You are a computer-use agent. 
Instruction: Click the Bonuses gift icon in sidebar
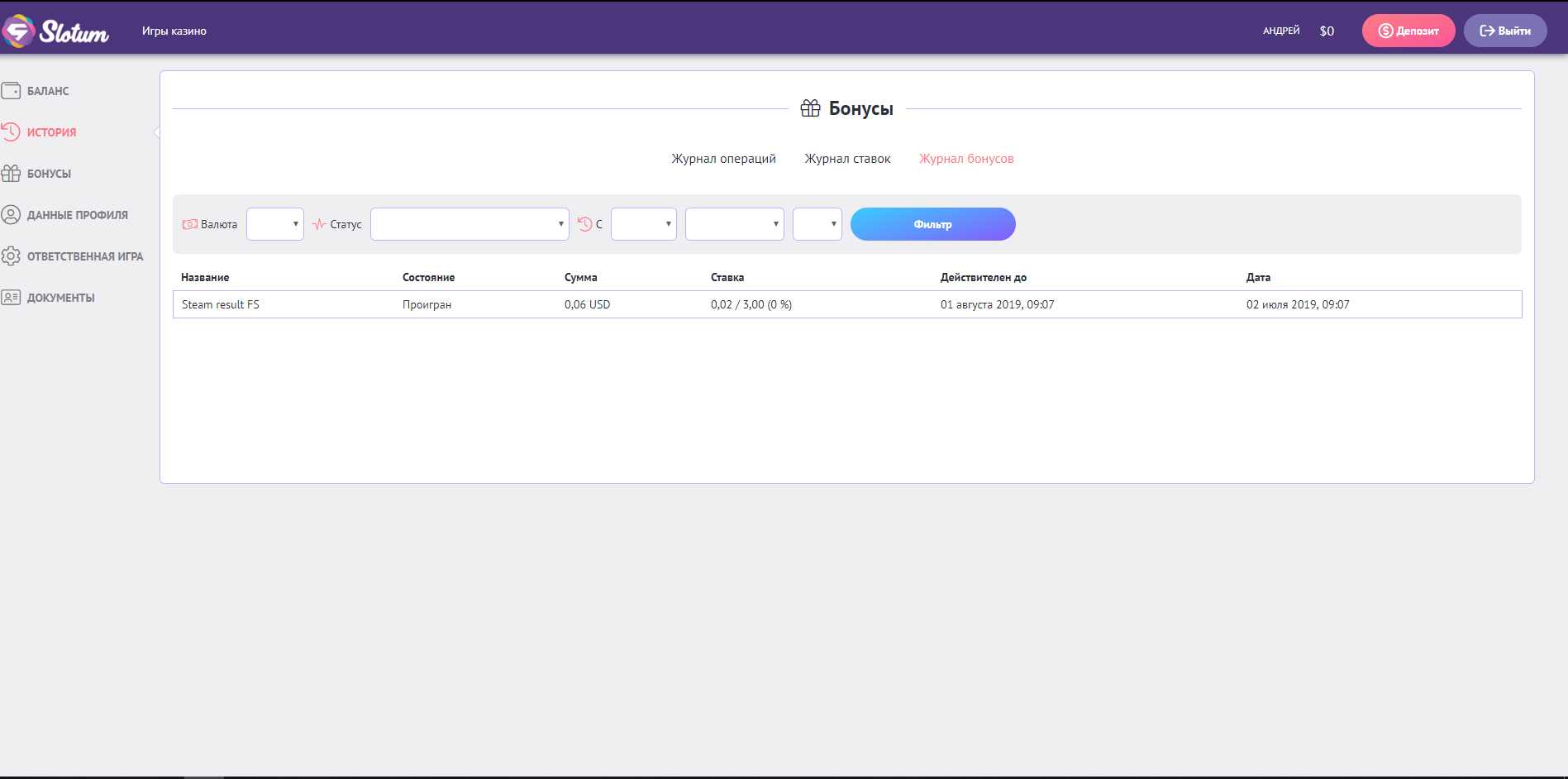point(11,174)
